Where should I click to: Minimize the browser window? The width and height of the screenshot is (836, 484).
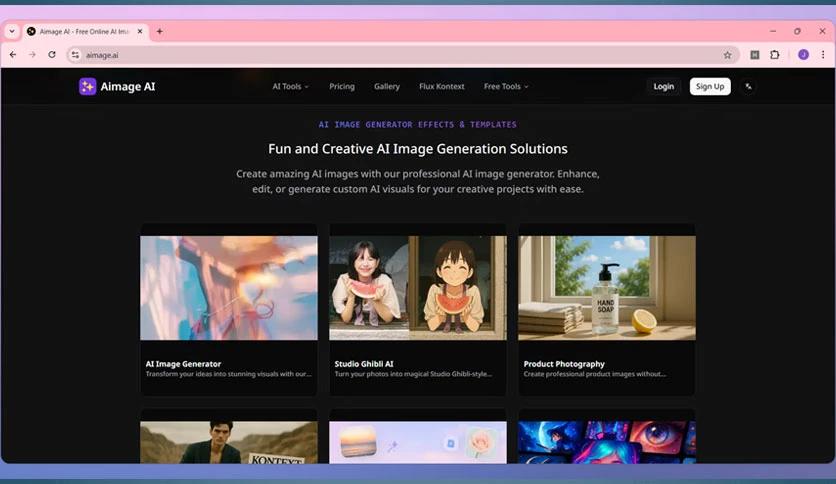click(x=773, y=31)
